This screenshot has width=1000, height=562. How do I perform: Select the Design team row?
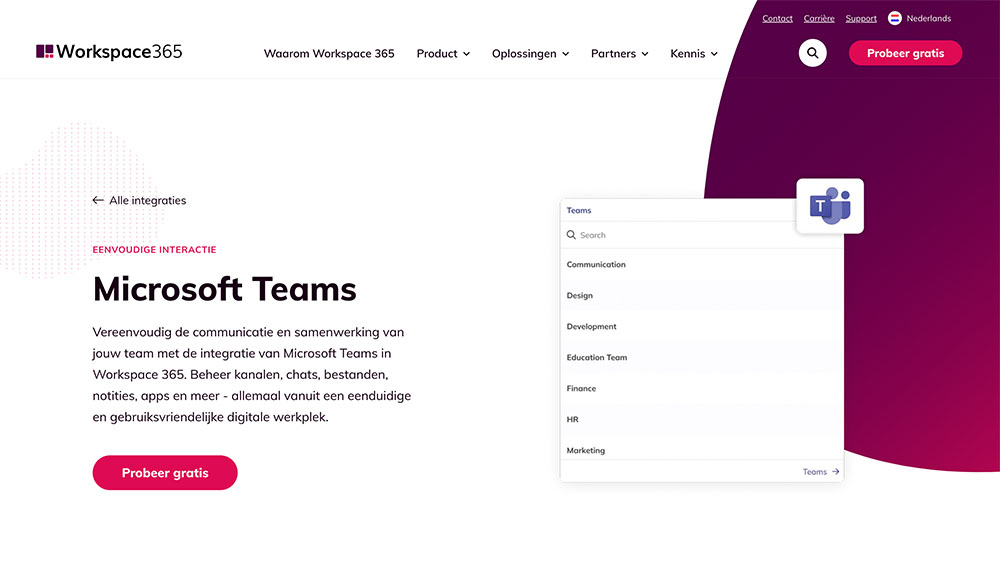point(702,295)
